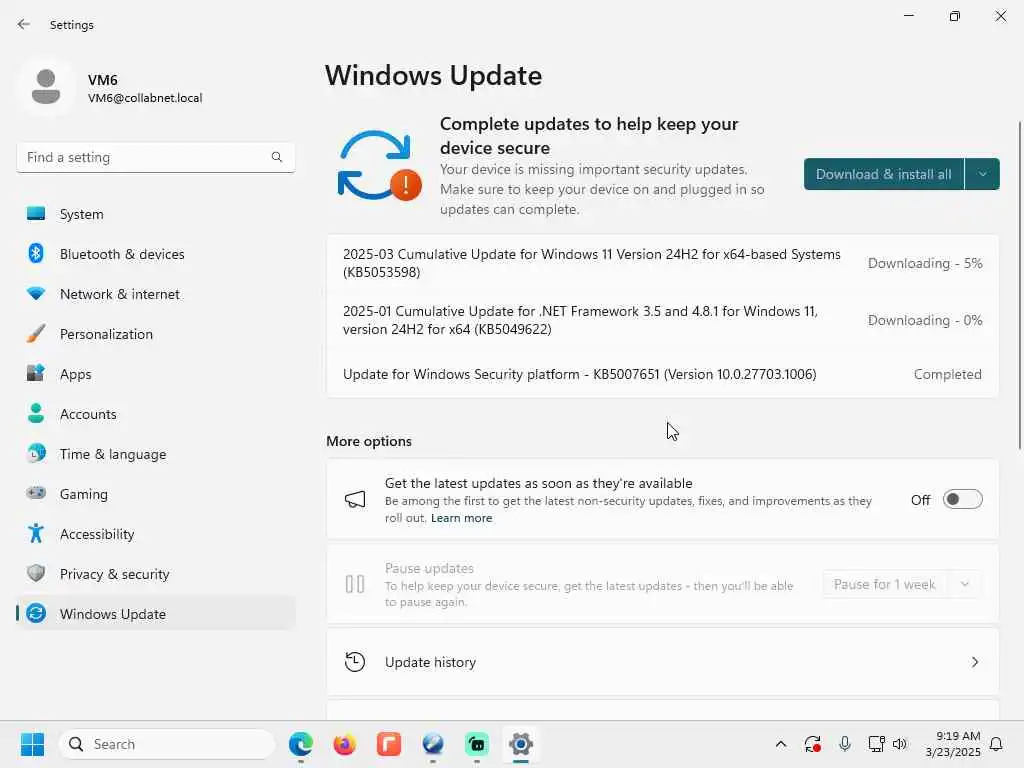The image size is (1024, 768).
Task: Select Personalization in sidebar
Action: (x=155, y=334)
